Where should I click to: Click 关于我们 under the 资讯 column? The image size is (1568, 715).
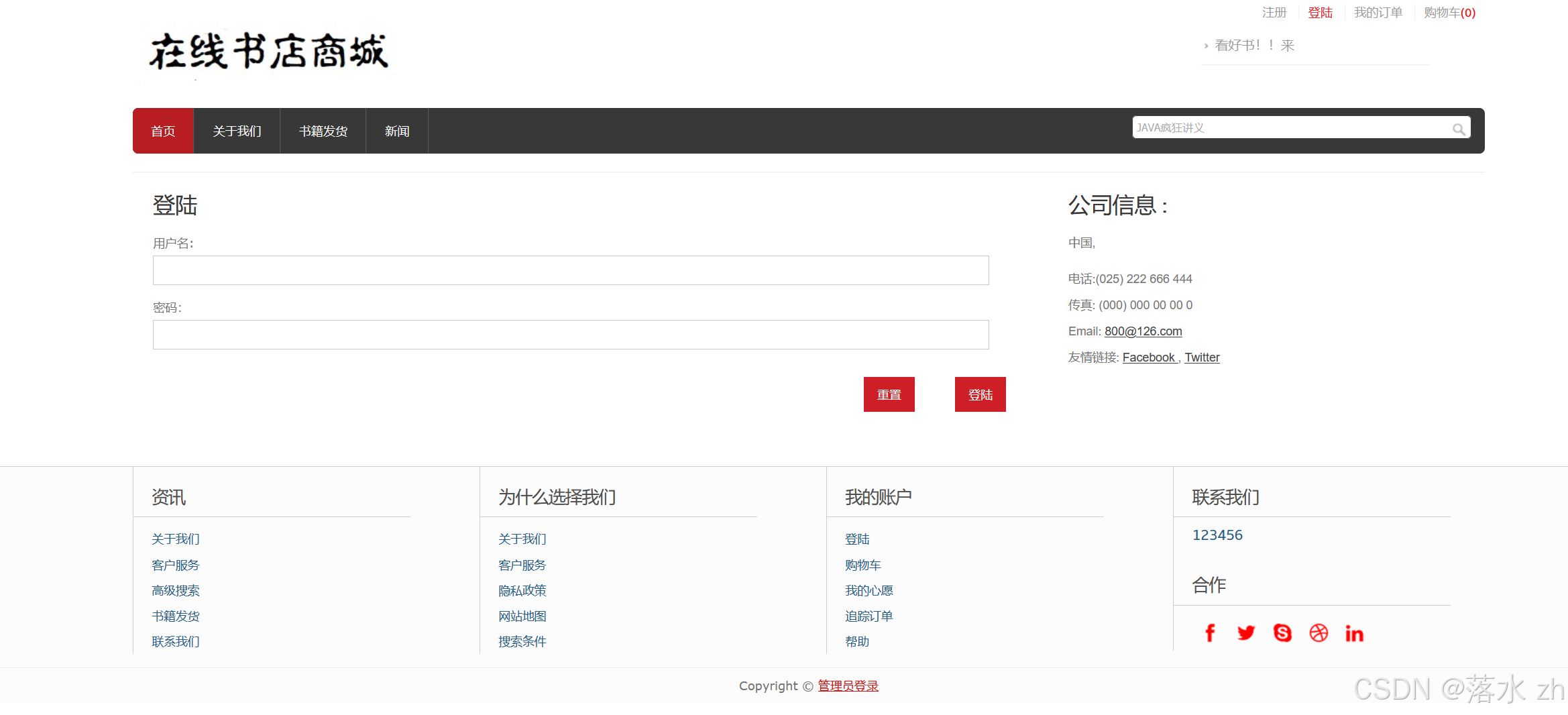[176, 539]
